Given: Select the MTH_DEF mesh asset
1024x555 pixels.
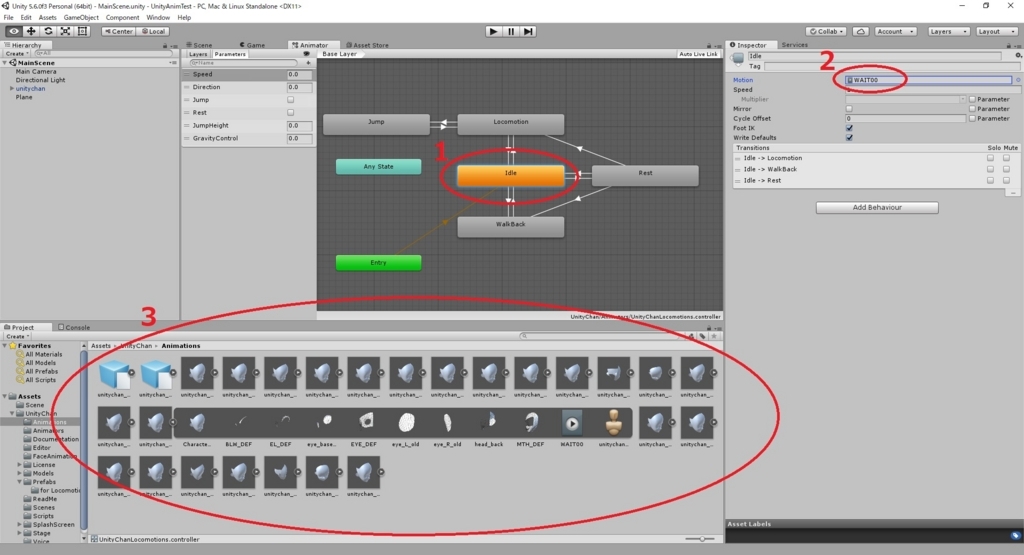Looking at the screenshot, I should click(x=531, y=423).
